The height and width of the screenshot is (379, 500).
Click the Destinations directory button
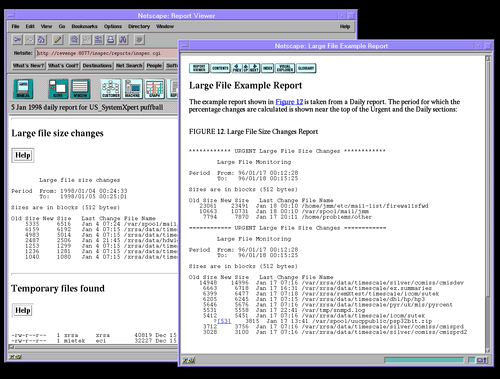tap(97, 66)
